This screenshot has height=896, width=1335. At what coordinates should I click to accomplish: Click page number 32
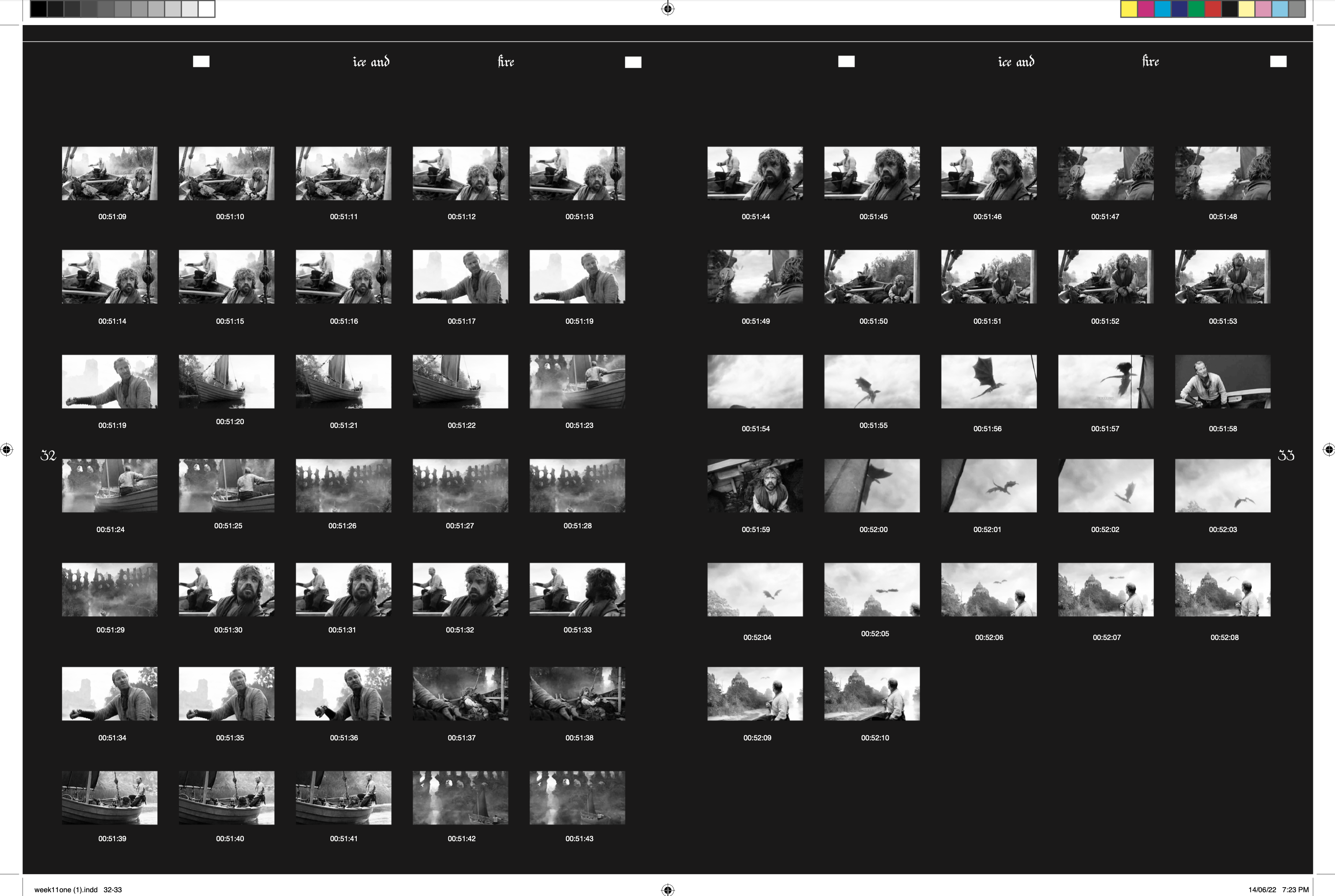point(48,456)
